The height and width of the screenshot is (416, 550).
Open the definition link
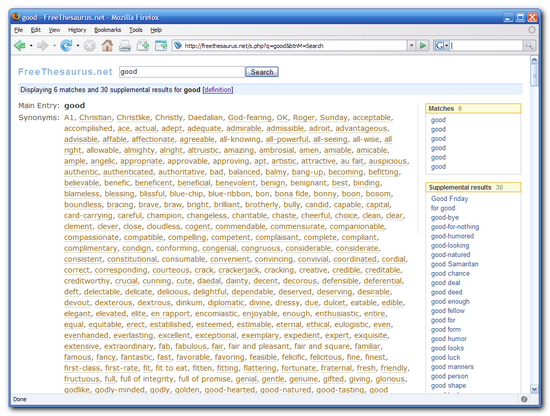218,90
